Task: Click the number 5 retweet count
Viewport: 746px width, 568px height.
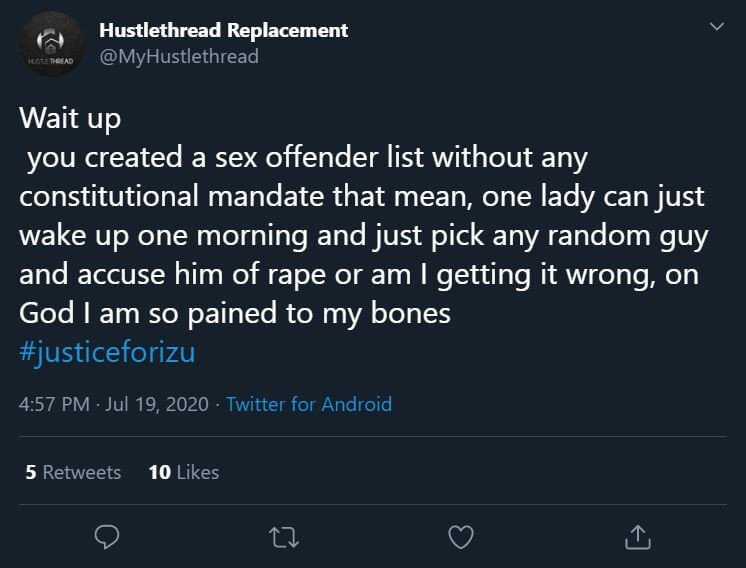Action: [x=31, y=472]
